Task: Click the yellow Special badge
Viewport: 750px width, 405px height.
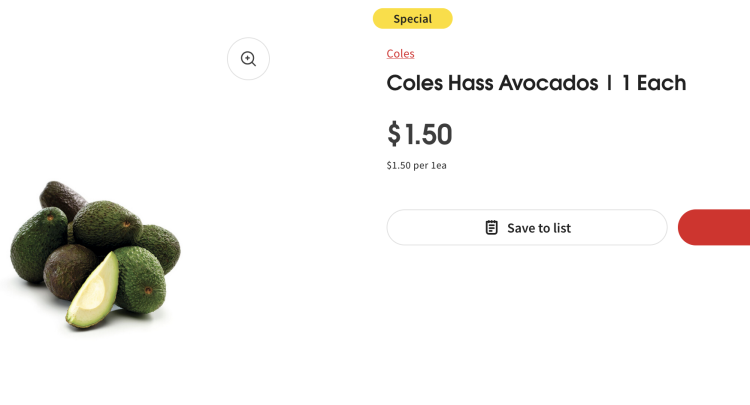Action: pyautogui.click(x=412, y=19)
